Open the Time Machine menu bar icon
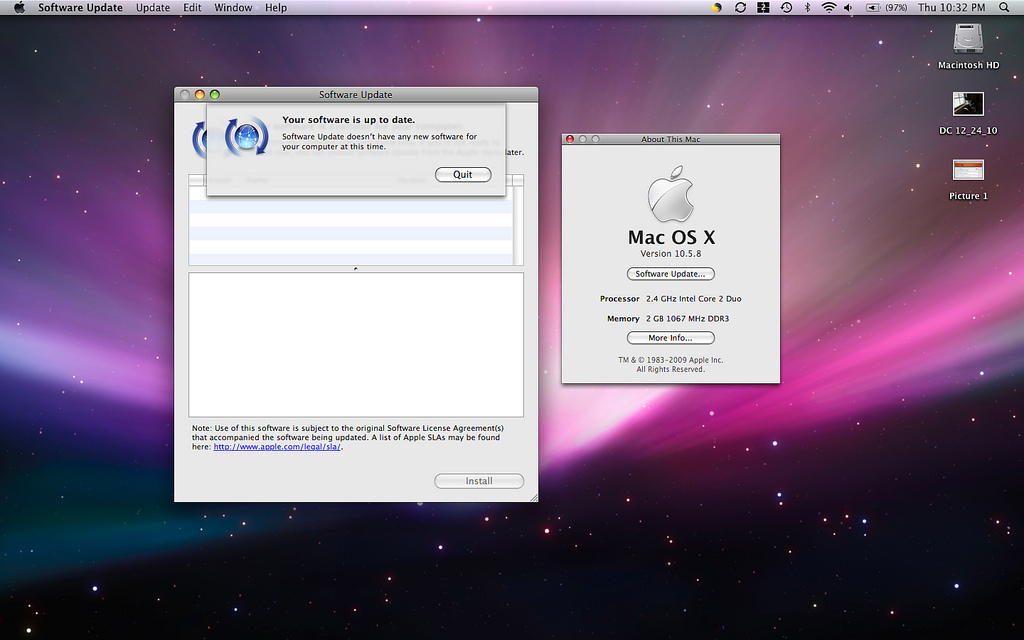Screen dimensions: 1024x640 pyautogui.click(x=786, y=8)
